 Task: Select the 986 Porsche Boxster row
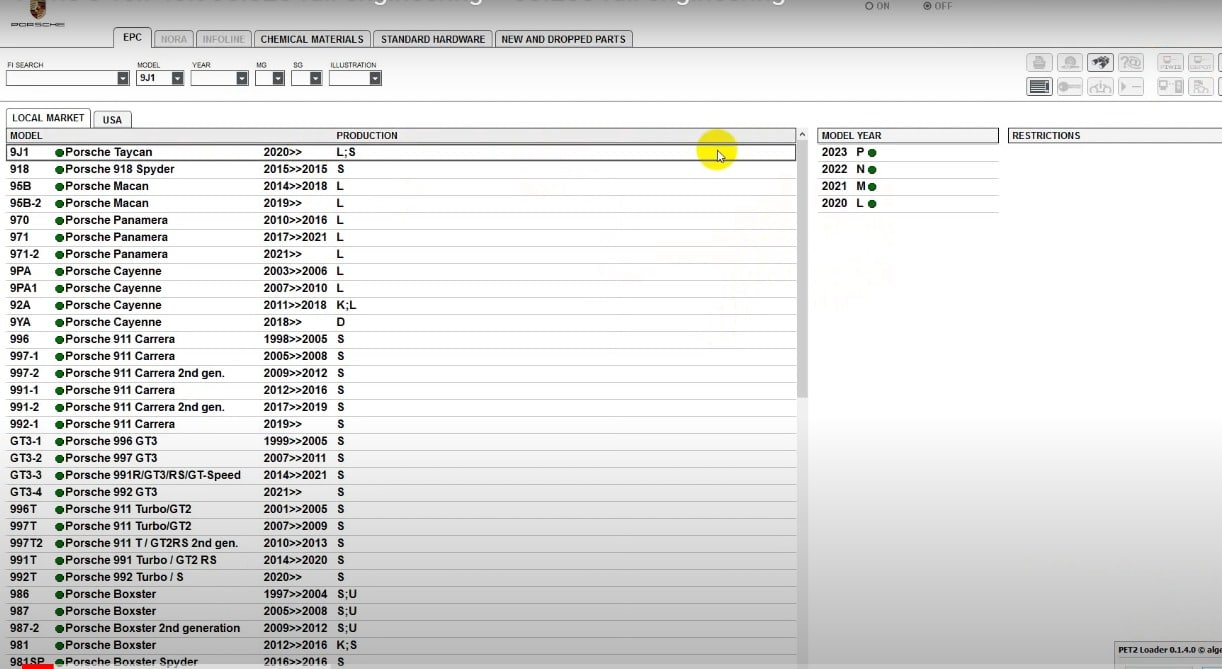pos(401,594)
